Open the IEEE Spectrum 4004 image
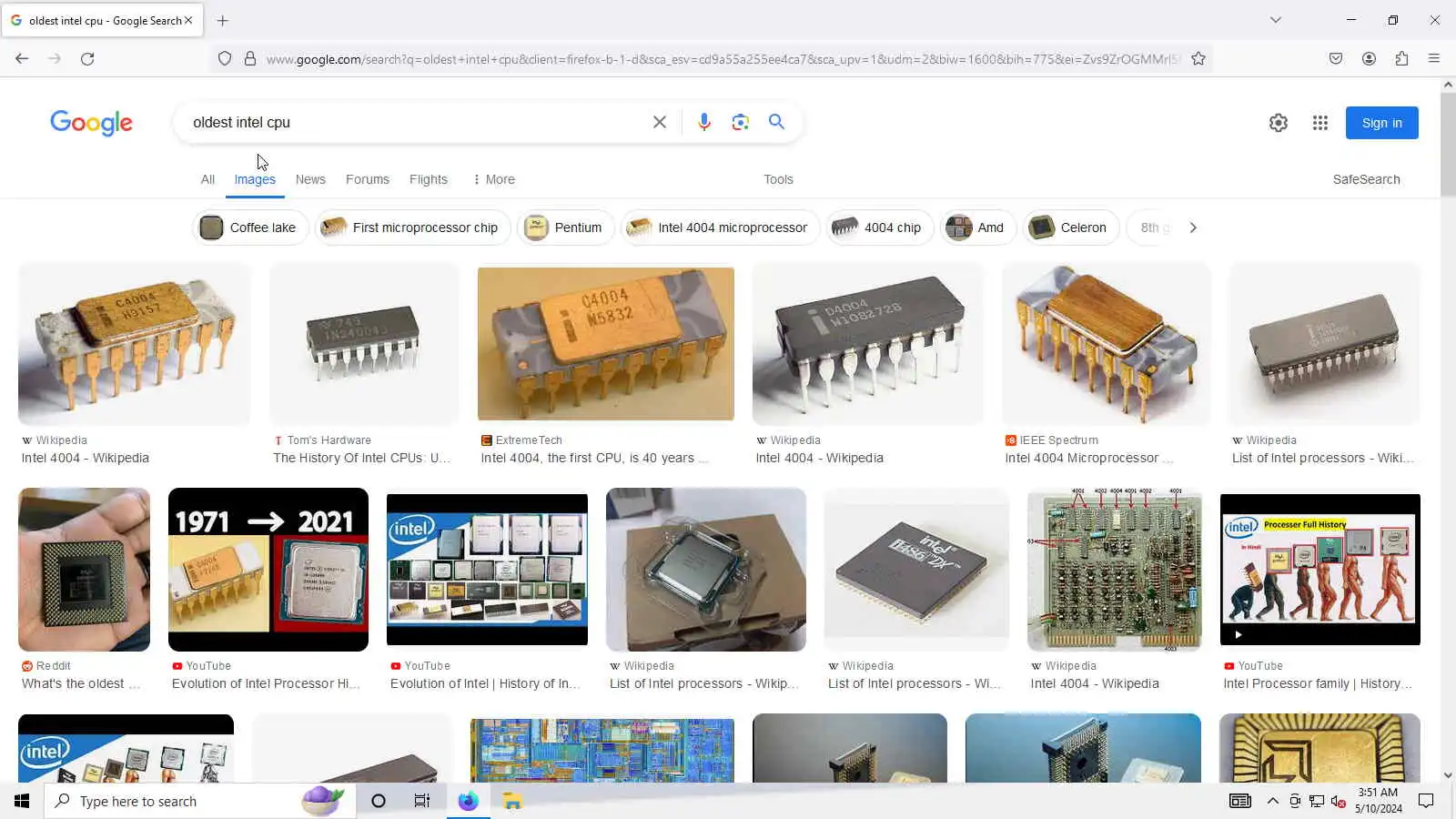Viewport: 1456px width, 819px height. [1107, 344]
